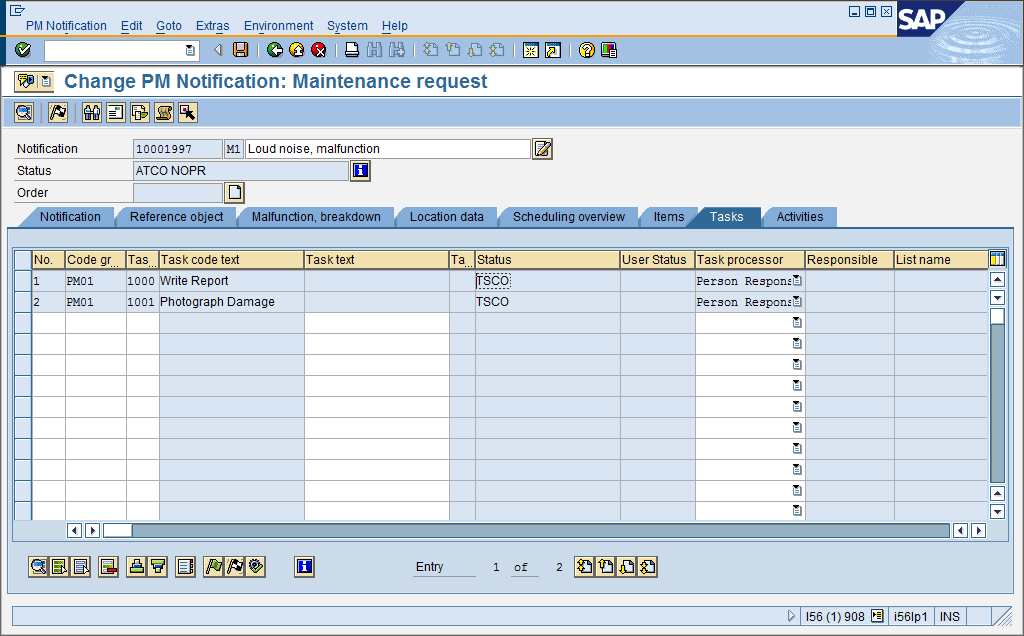Click the Task processor column header
The image size is (1024, 636).
[750, 260]
